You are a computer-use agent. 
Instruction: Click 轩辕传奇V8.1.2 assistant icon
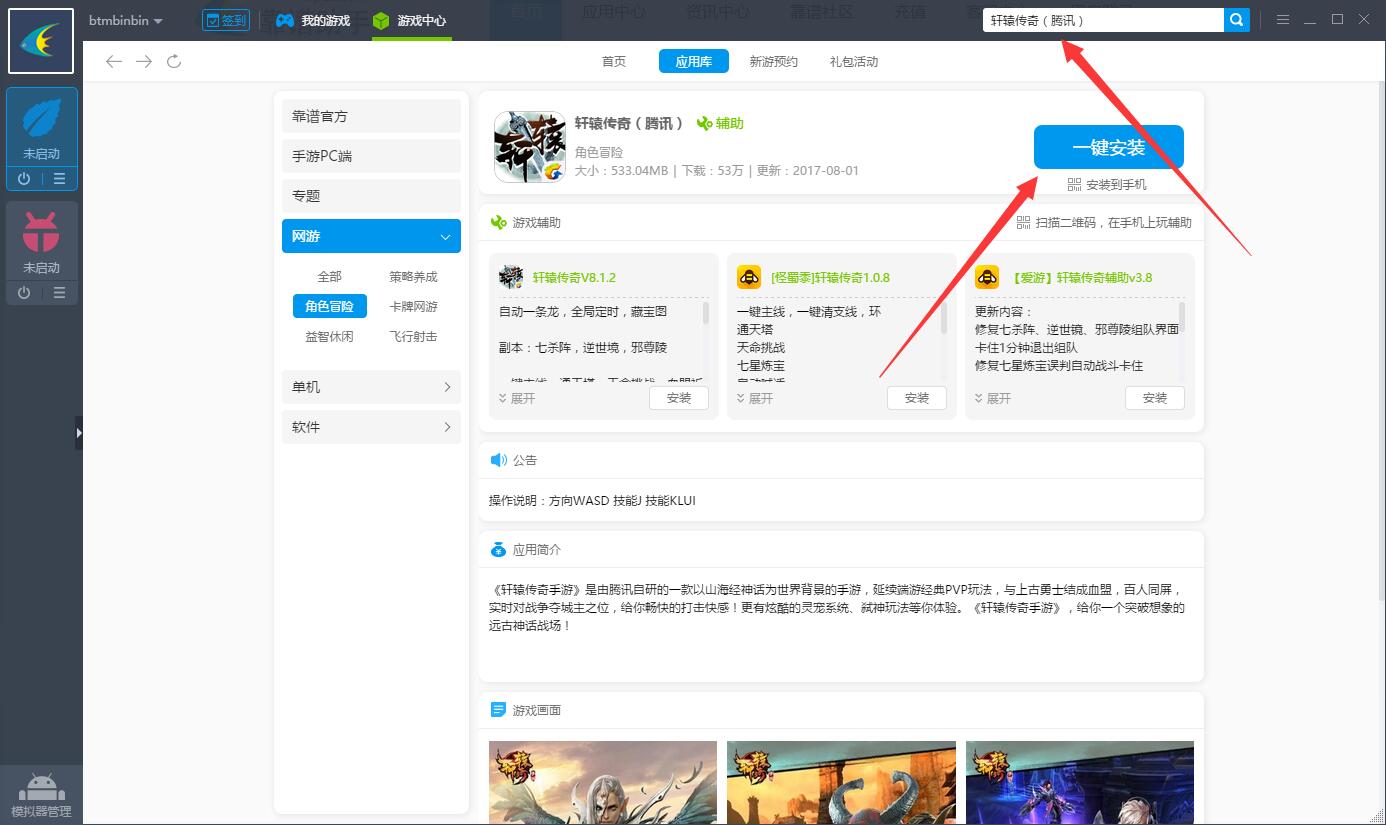(x=511, y=277)
